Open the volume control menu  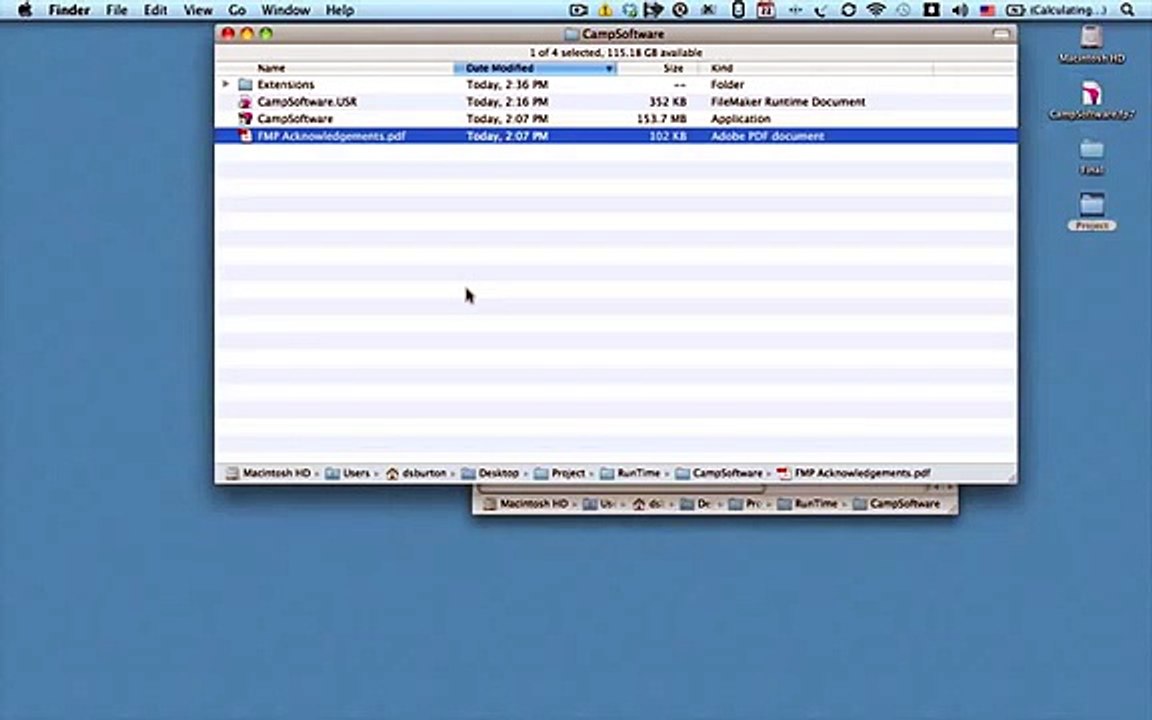pos(960,10)
